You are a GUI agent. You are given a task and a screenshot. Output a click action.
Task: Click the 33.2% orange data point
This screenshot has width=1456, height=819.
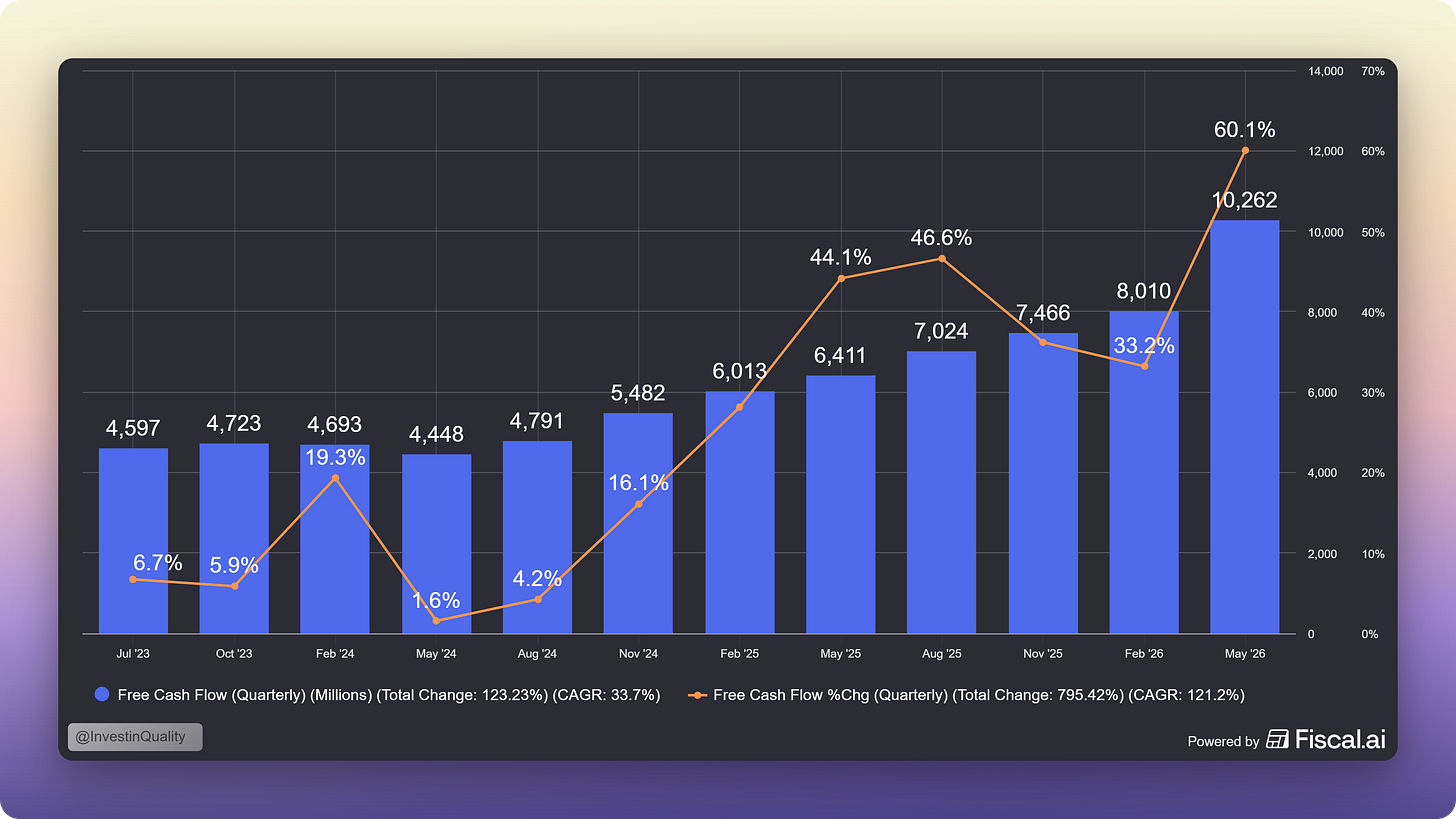(1144, 366)
